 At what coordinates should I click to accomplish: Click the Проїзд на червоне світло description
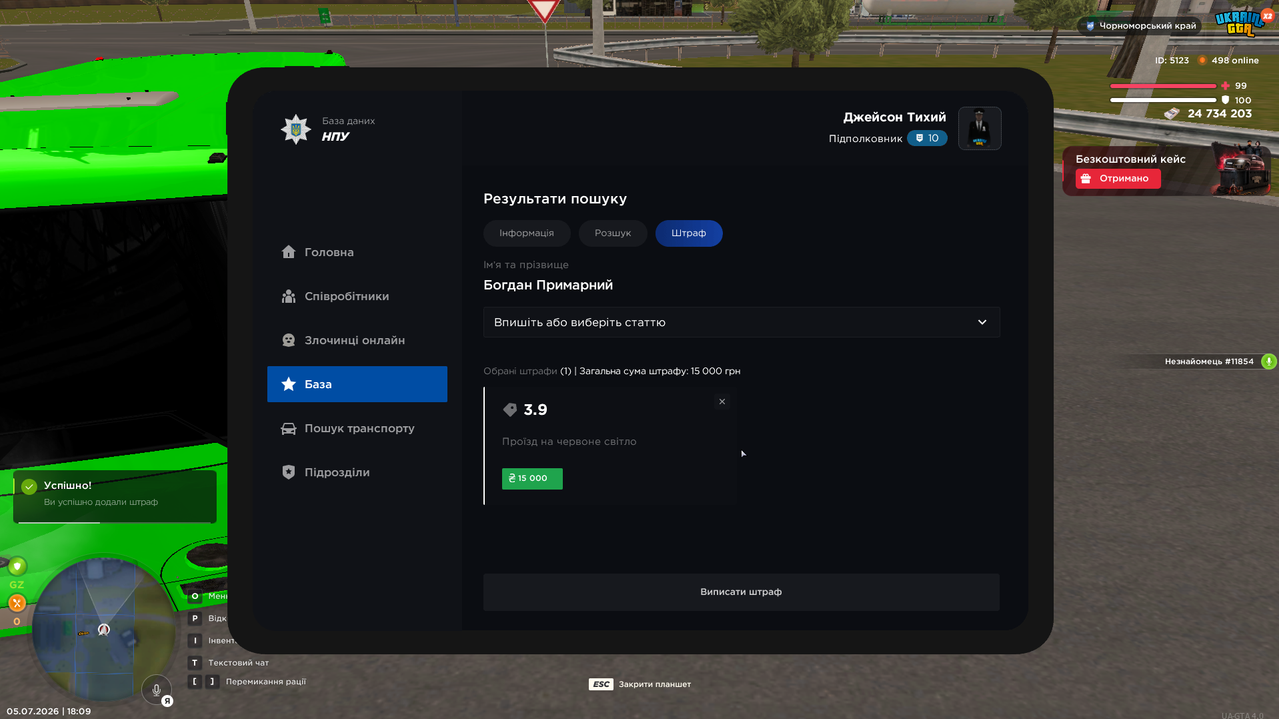coord(569,441)
